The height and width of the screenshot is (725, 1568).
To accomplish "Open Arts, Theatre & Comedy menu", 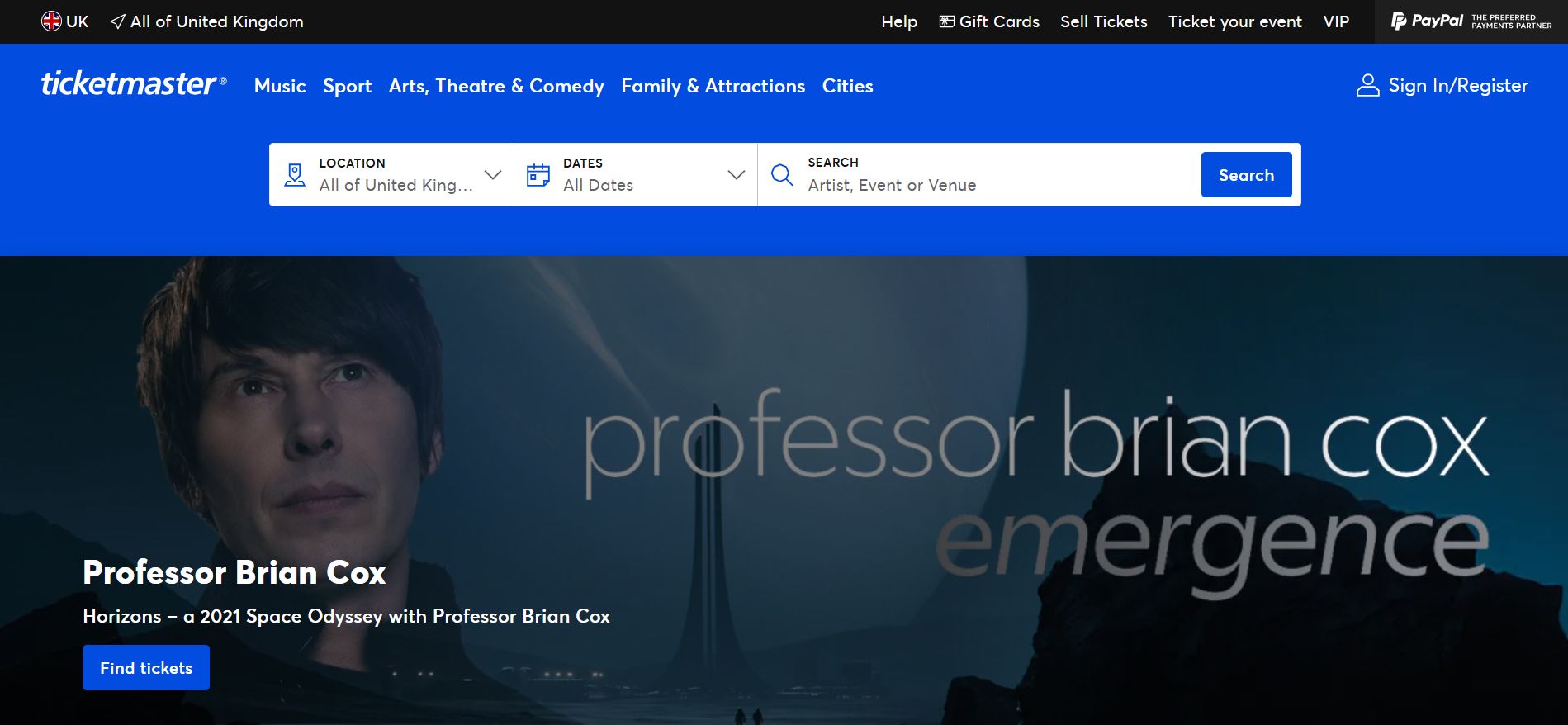I will (496, 86).
